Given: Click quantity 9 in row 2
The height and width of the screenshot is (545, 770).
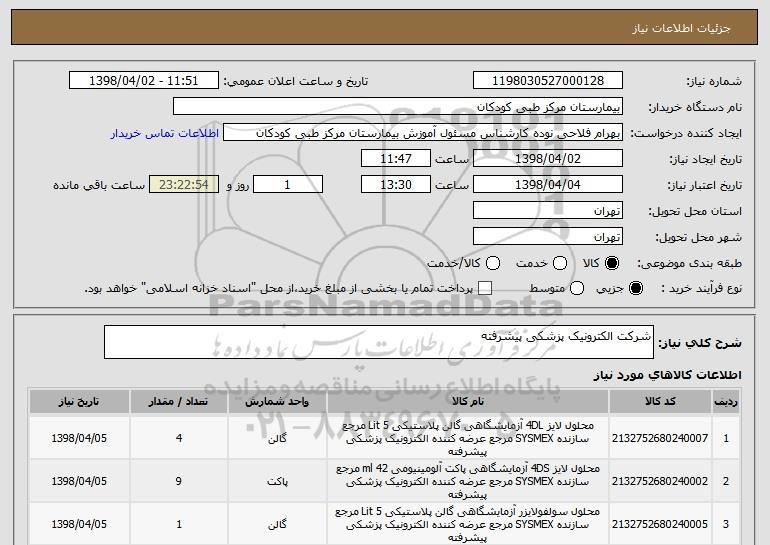Looking at the screenshot, I should [x=179, y=481].
